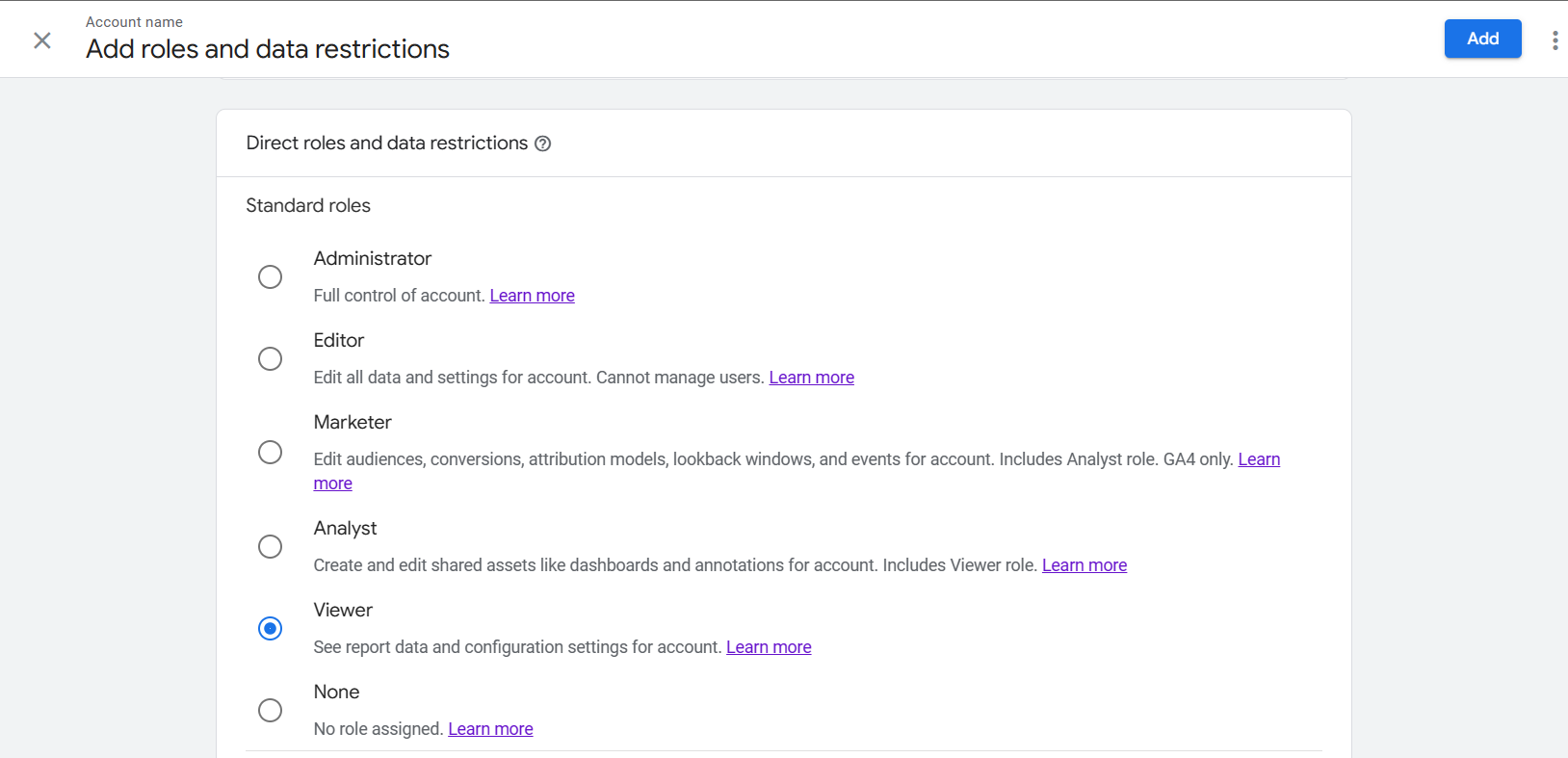Click the 'Account name' label
The width and height of the screenshot is (1568, 758).
coord(134,22)
